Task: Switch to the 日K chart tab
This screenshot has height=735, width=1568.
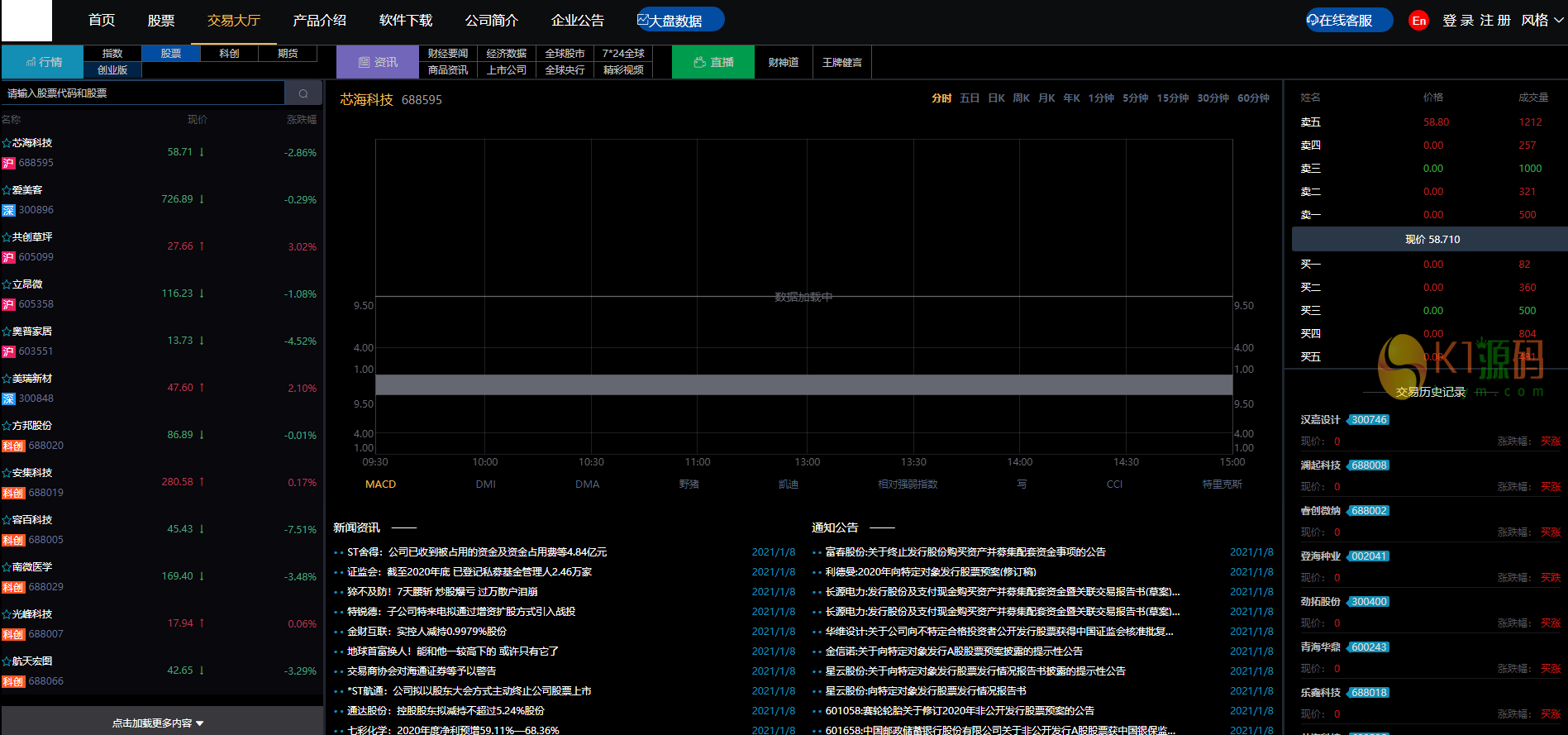Action: tap(996, 98)
